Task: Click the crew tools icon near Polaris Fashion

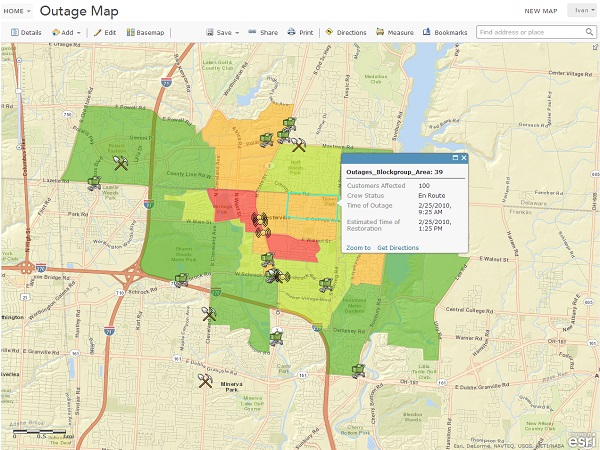Action: [x=121, y=163]
